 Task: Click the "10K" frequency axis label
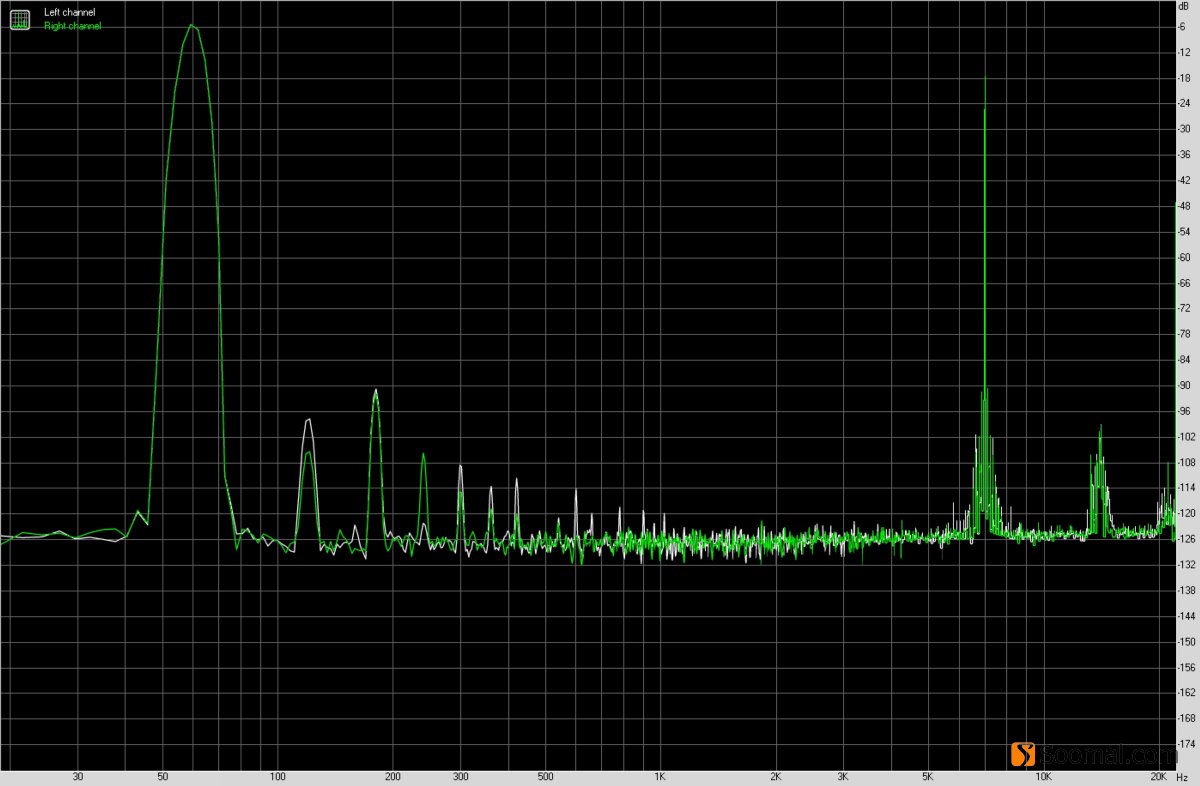tap(1043, 777)
